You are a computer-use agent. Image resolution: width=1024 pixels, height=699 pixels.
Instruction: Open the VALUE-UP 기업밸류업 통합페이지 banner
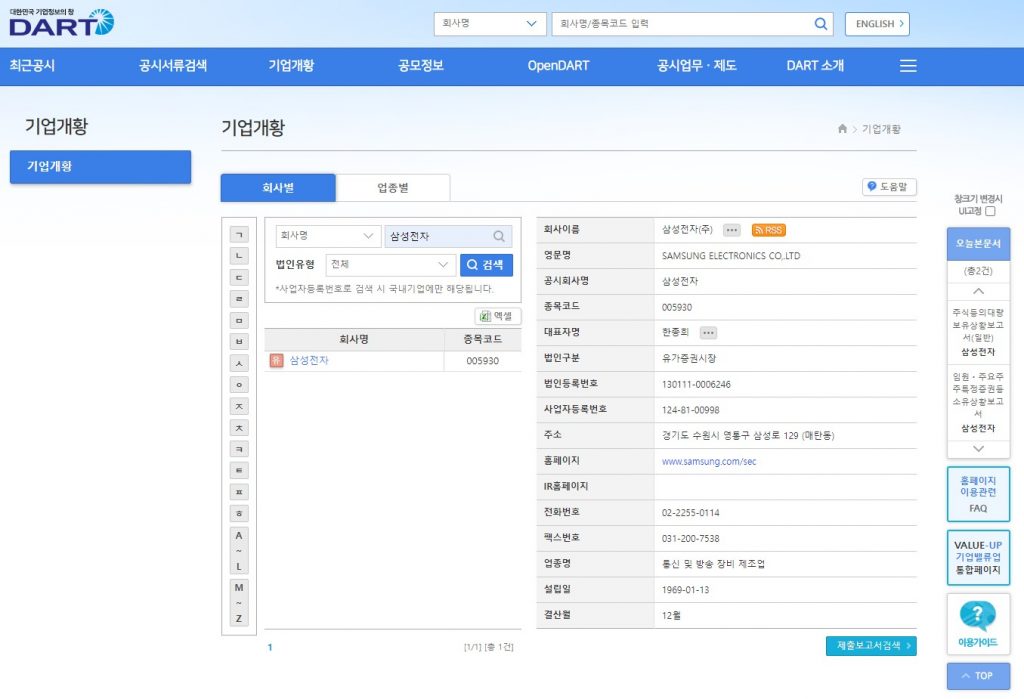pos(978,557)
